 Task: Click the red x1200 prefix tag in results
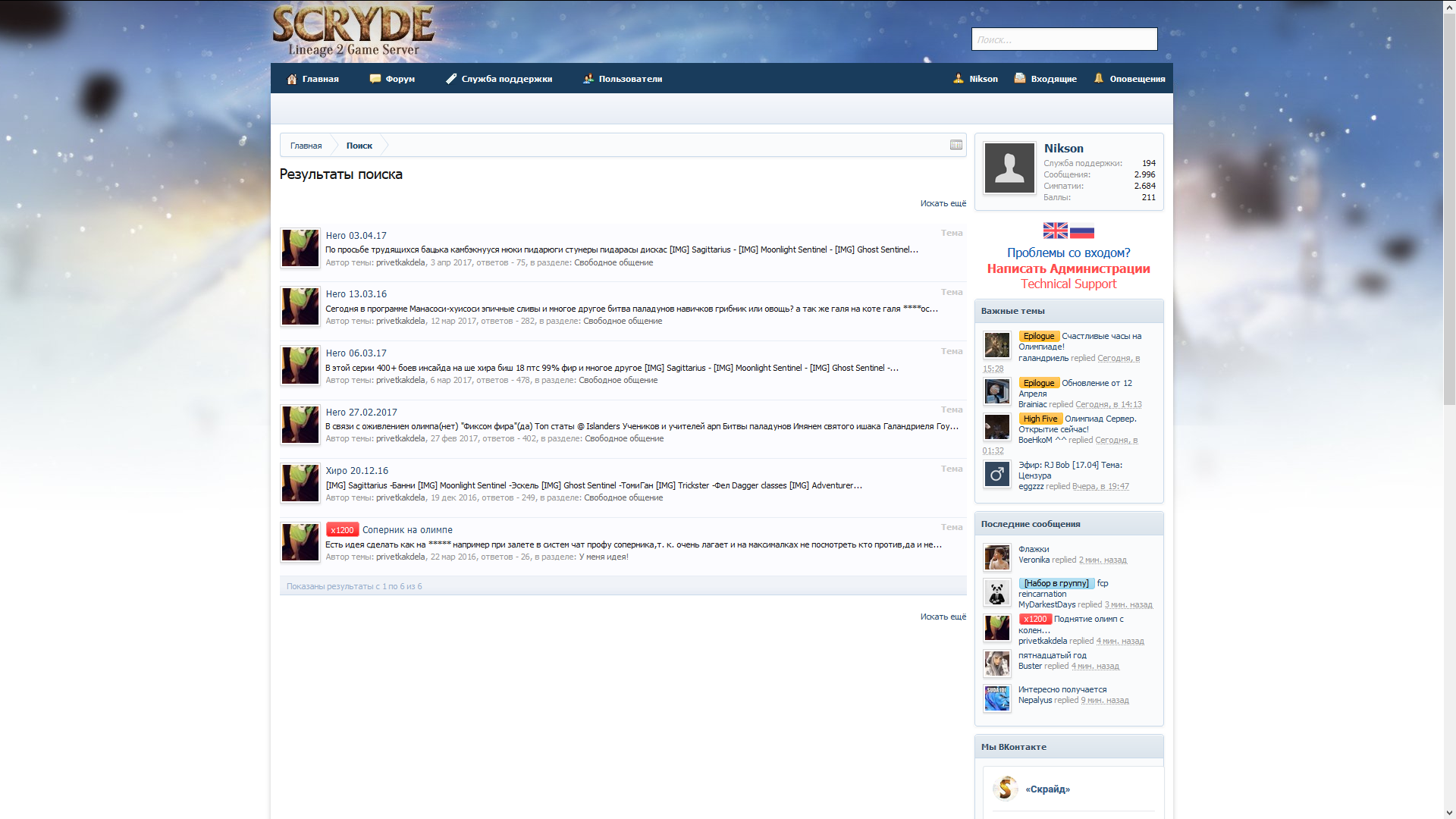[342, 530]
